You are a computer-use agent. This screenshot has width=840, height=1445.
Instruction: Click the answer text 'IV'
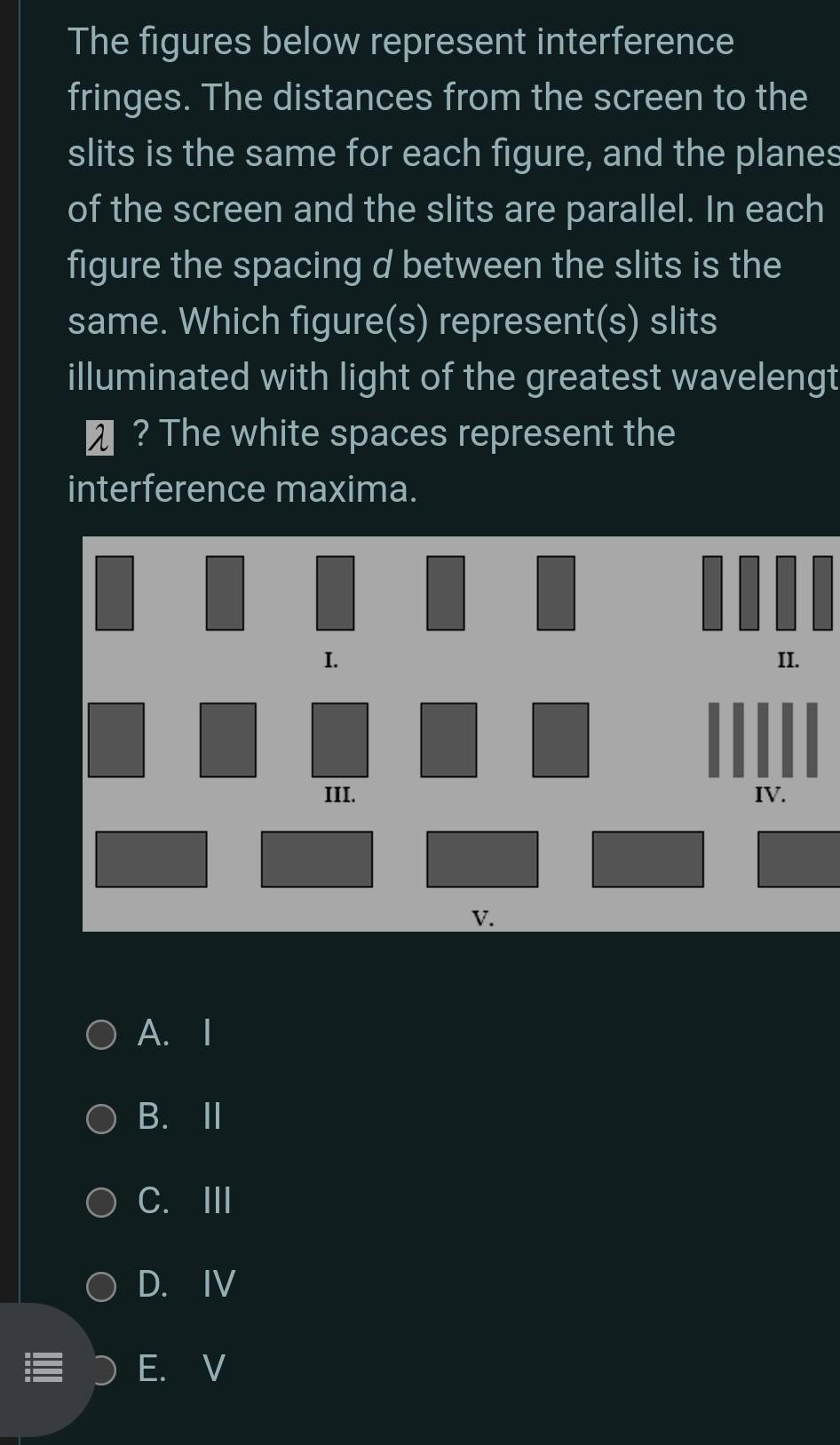click(x=218, y=1285)
